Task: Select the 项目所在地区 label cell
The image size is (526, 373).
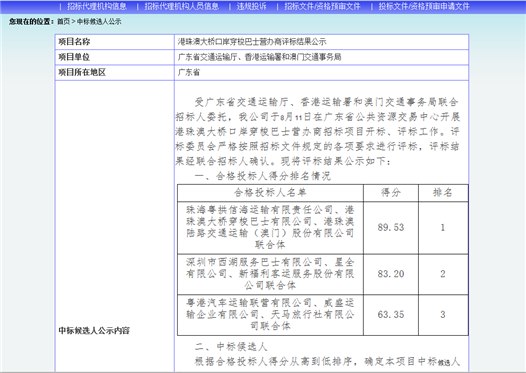Action: click(115, 72)
